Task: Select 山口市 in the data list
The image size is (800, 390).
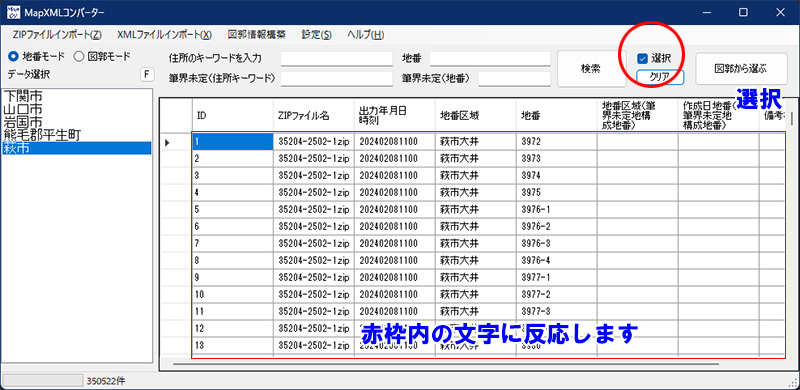Action: click(x=77, y=109)
